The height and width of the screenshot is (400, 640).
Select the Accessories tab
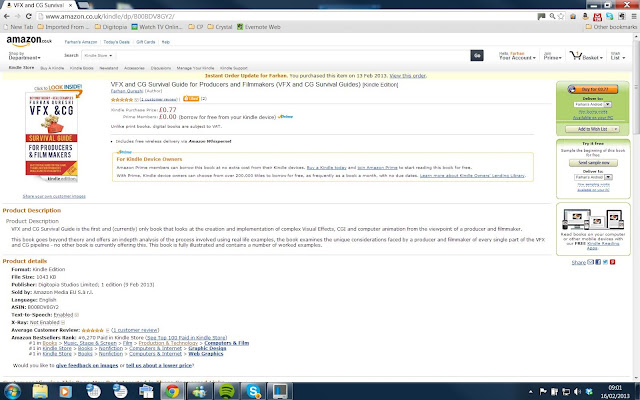tap(134, 68)
